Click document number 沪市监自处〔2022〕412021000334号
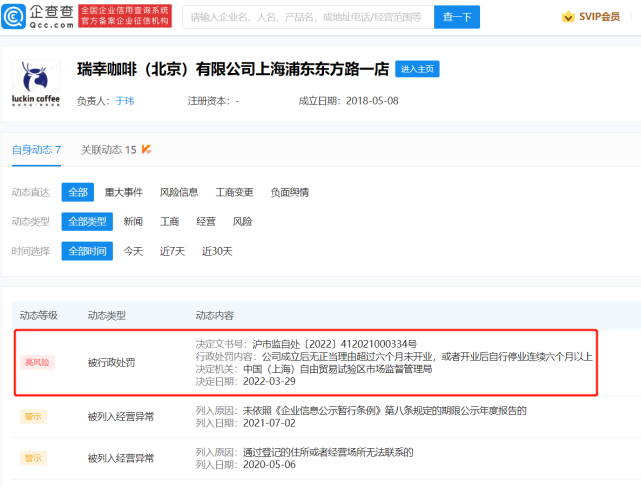The image size is (641, 487). 334,344
